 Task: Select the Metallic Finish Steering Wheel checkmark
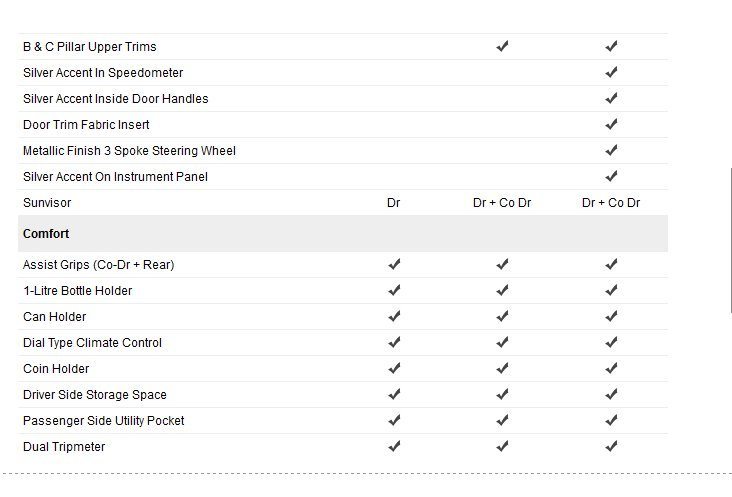coord(611,150)
